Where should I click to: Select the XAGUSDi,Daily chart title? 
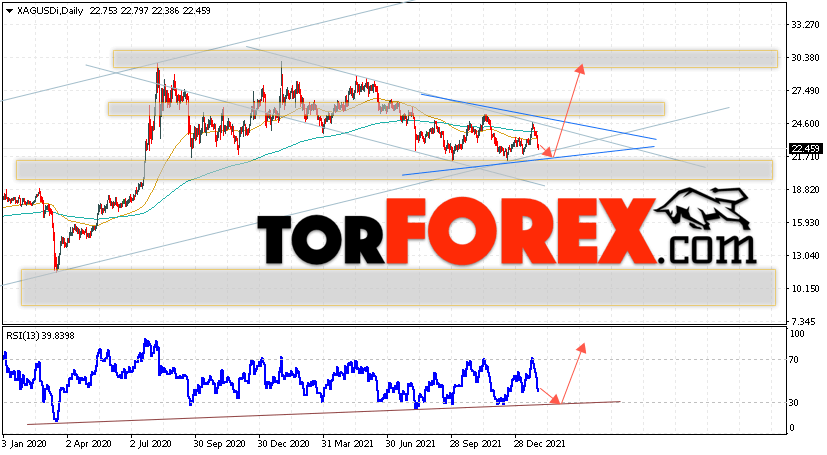50,11
